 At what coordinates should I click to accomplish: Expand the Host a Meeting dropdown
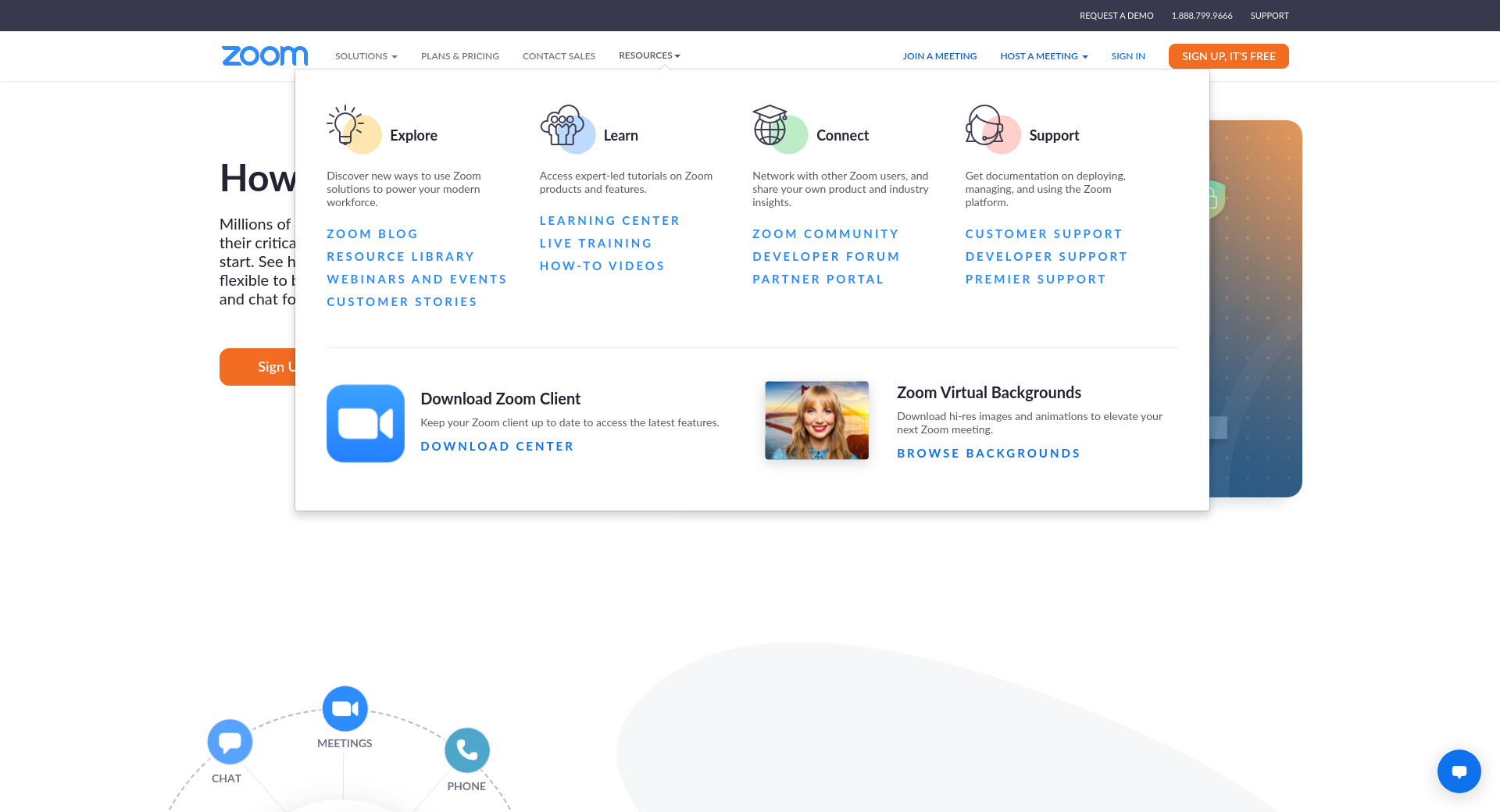[1044, 56]
